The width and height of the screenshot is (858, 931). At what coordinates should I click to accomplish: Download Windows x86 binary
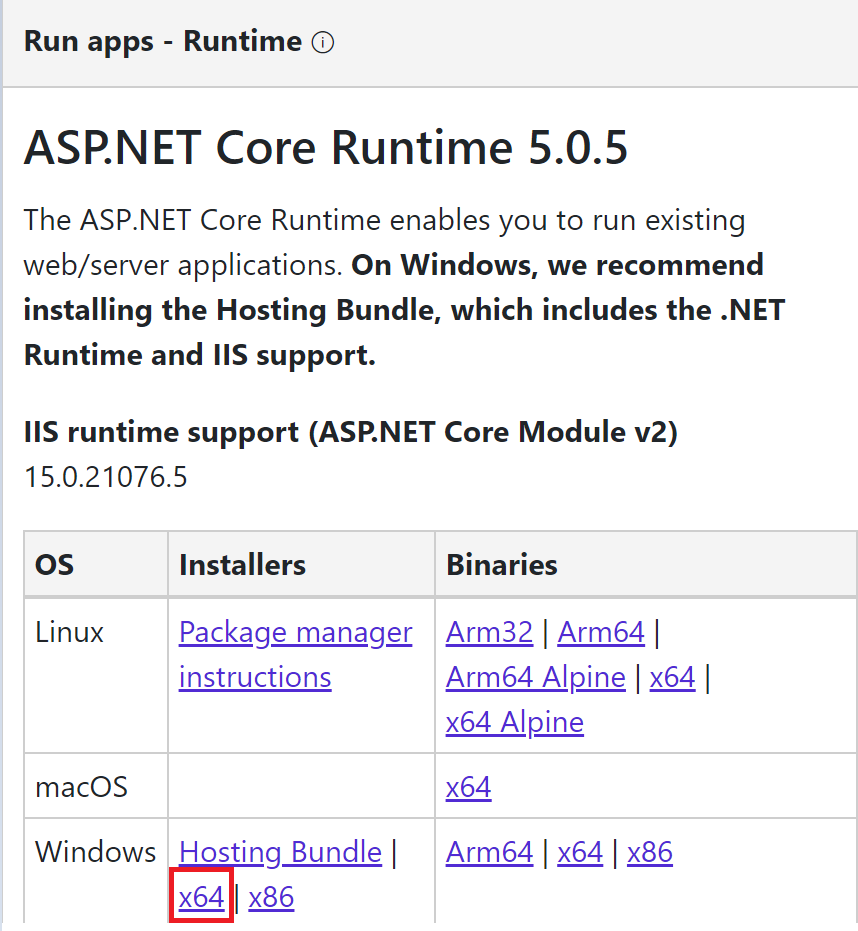click(650, 853)
